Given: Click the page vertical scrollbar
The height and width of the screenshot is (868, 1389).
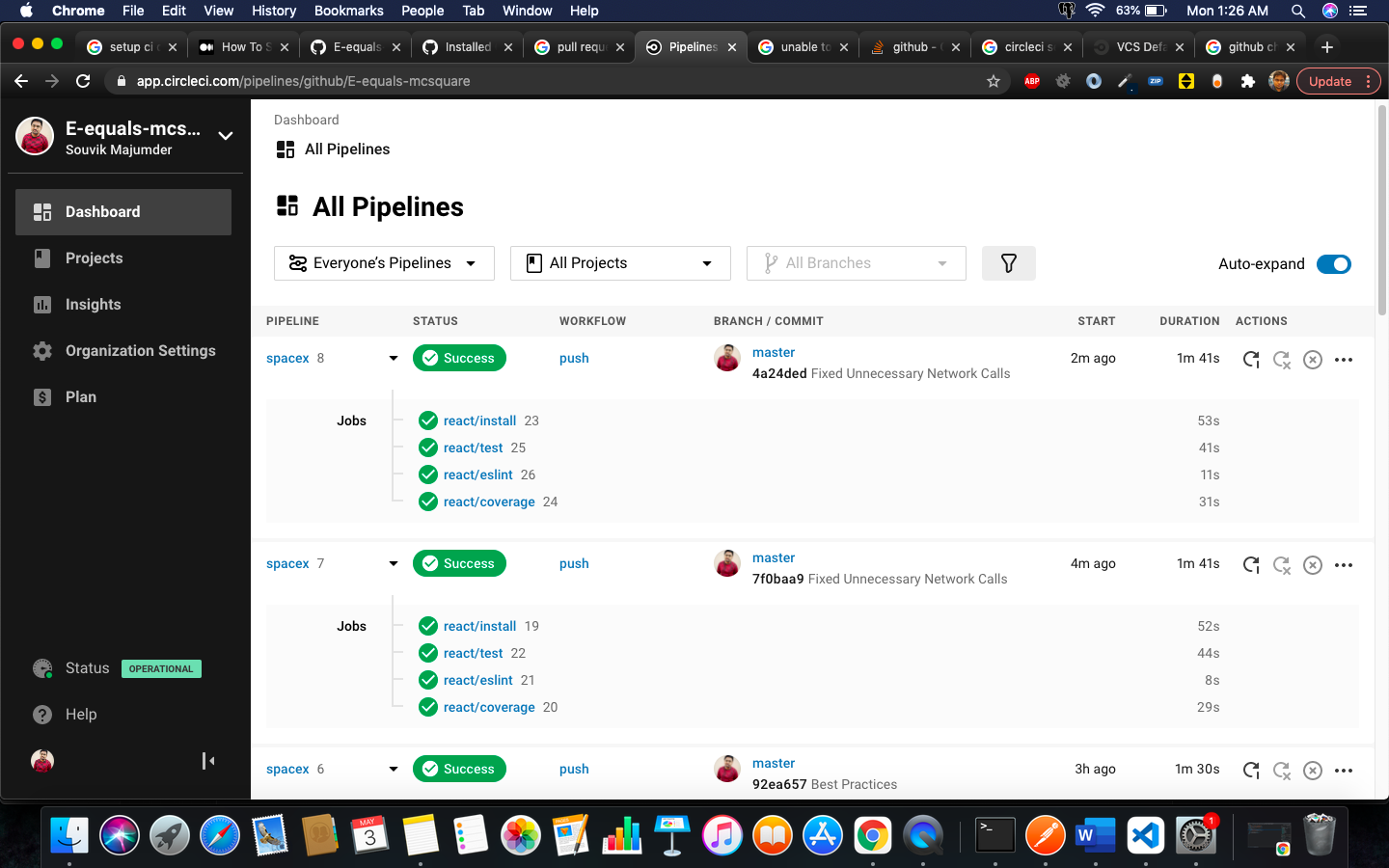Looking at the screenshot, I should (x=1381, y=210).
